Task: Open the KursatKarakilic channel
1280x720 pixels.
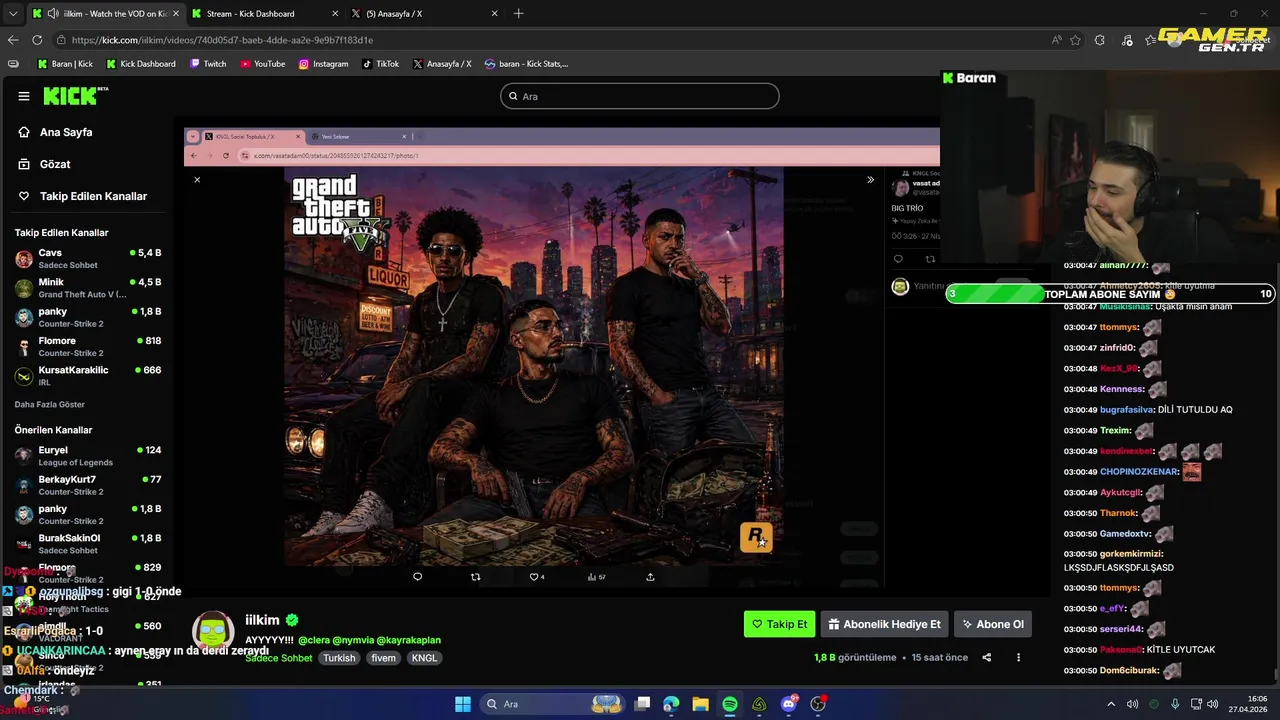Action: 88,375
